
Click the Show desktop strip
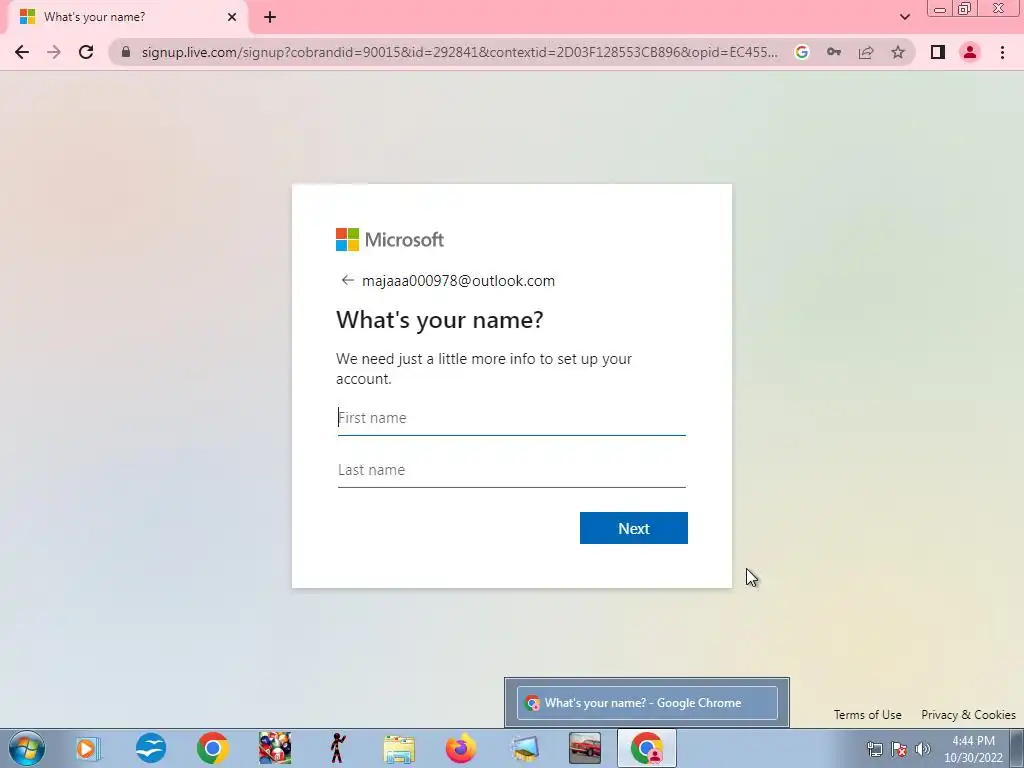click(x=1017, y=748)
